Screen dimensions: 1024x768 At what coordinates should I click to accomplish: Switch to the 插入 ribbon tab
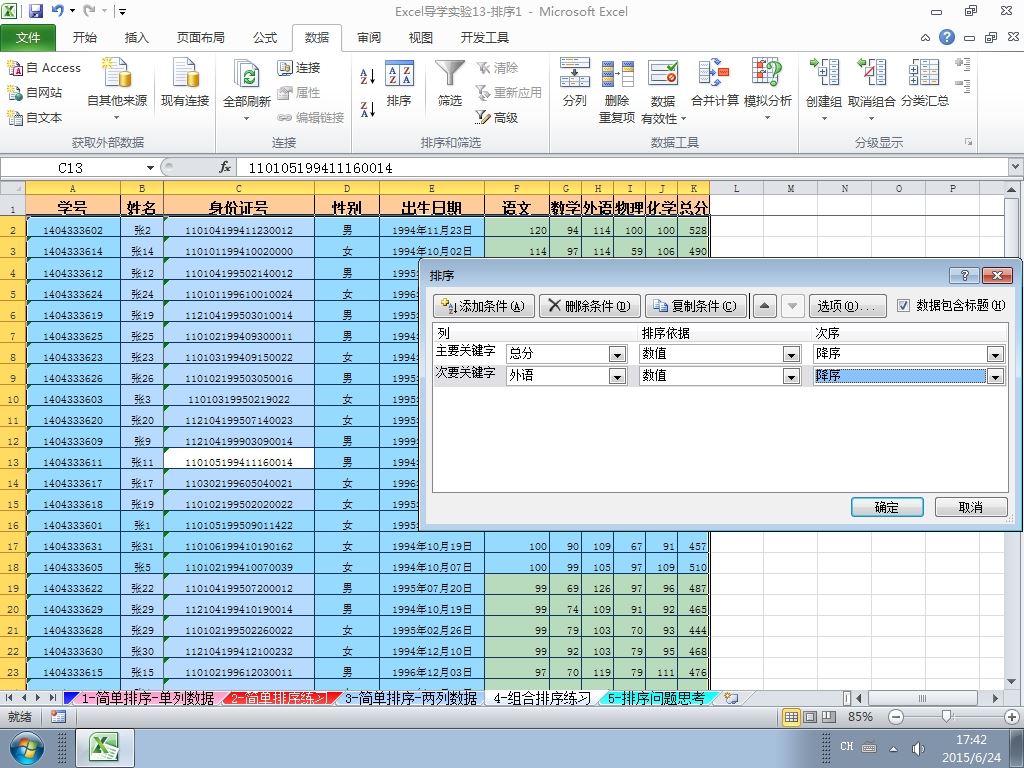(x=136, y=38)
